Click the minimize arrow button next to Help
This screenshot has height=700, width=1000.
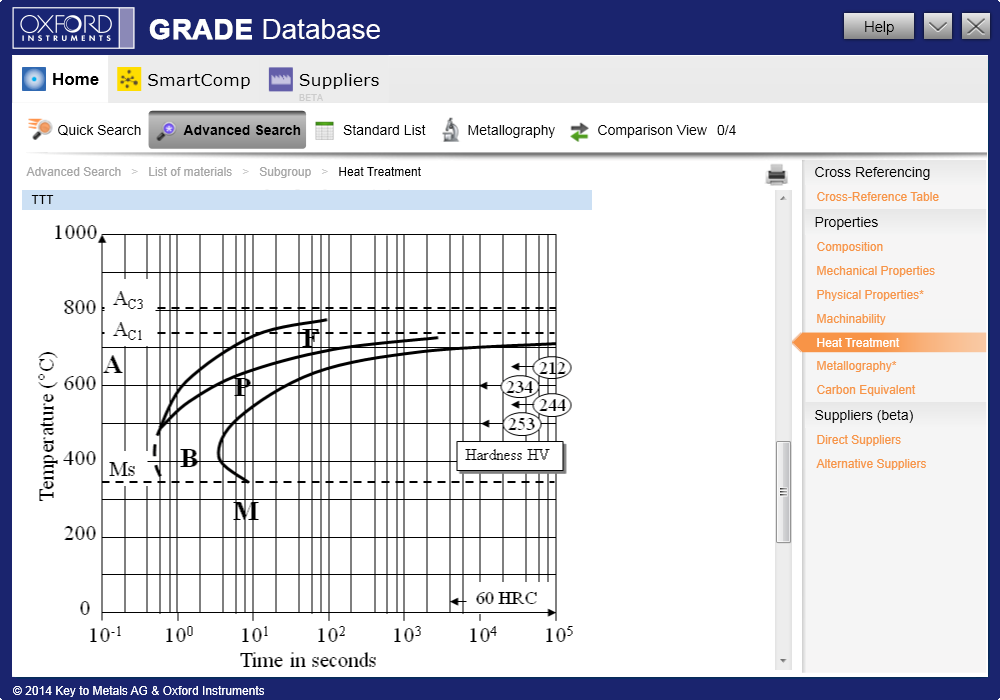click(x=938, y=27)
